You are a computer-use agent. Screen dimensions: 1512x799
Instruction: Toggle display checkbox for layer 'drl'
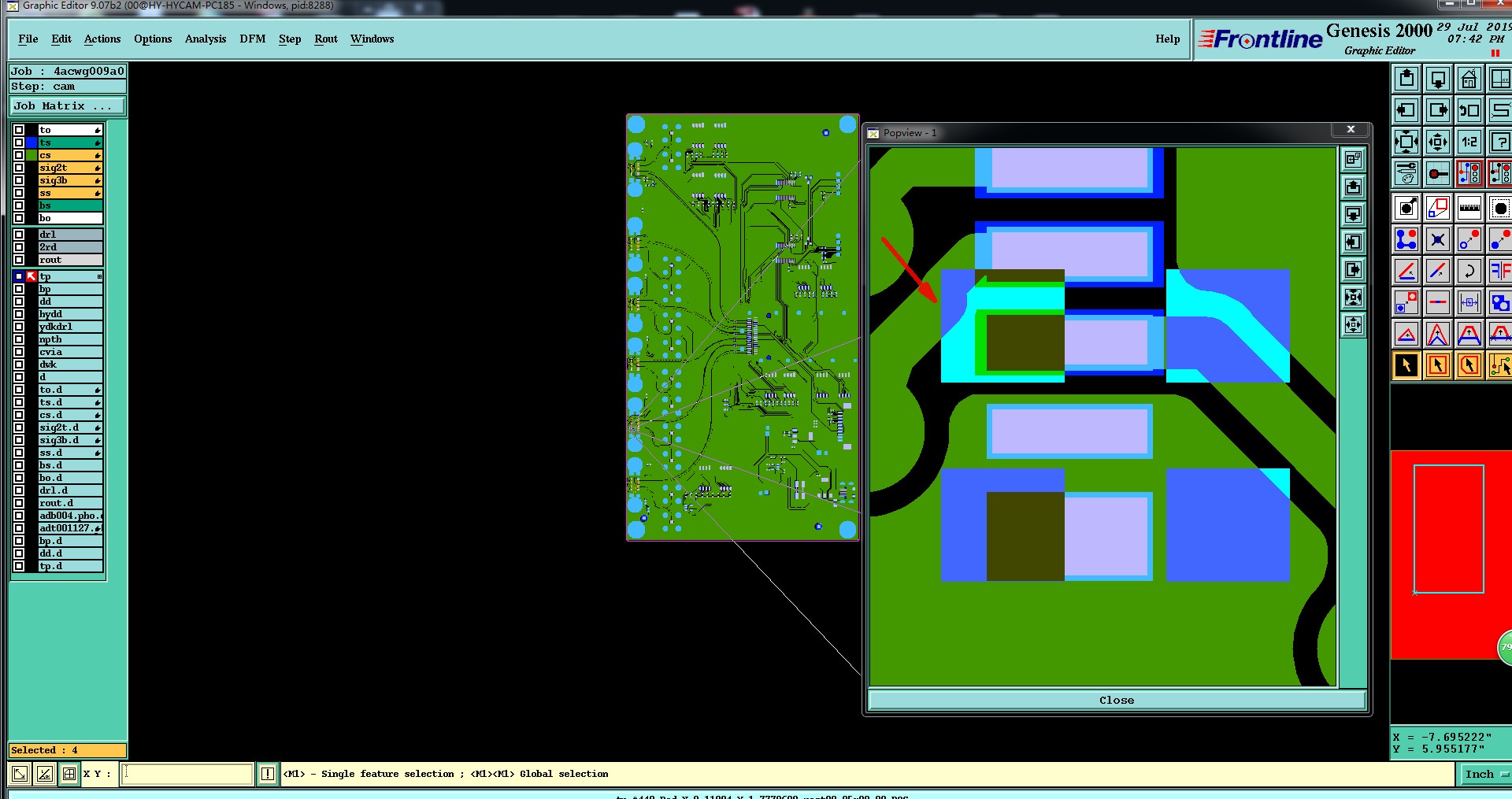(x=19, y=235)
